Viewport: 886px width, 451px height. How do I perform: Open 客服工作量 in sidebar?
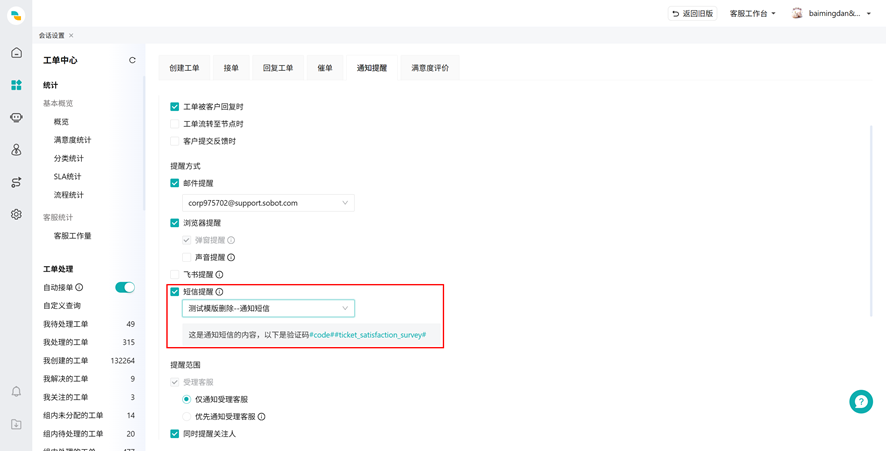[x=72, y=236]
